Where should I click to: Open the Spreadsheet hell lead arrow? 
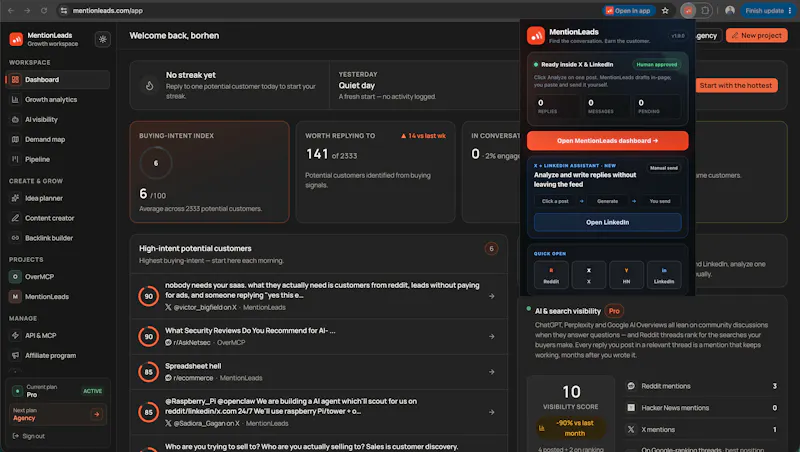(x=491, y=372)
